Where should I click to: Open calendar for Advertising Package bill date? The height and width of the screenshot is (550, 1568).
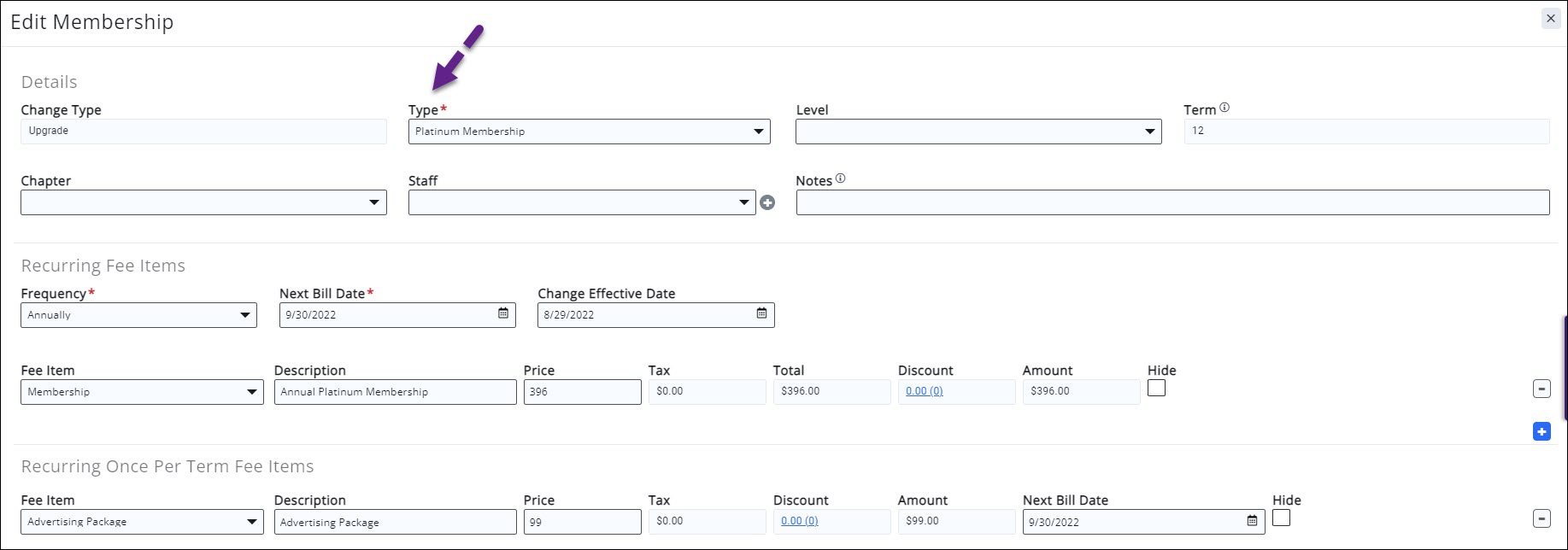(1252, 521)
